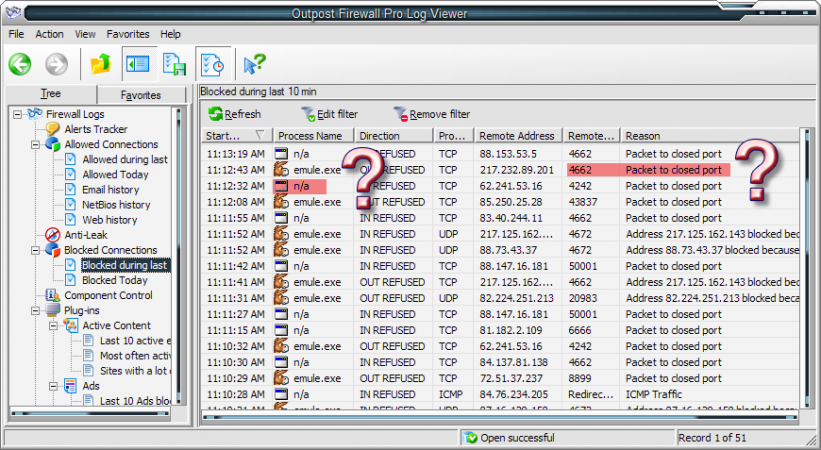Click the log table horizontal scrollbar

pos(500,418)
